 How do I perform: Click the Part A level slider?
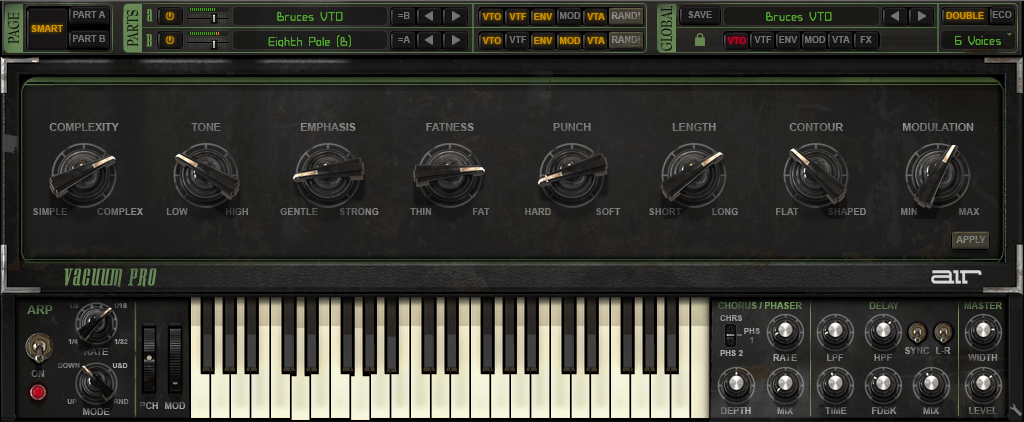pyautogui.click(x=207, y=17)
